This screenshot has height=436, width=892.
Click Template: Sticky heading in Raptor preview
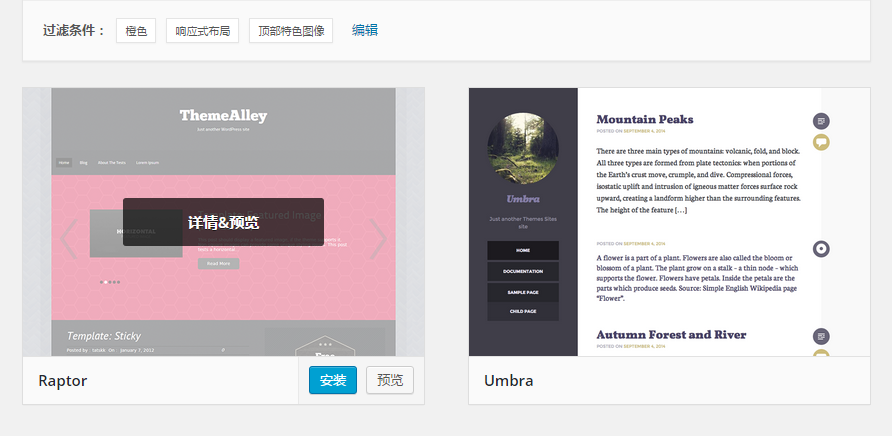pyautogui.click(x=104, y=336)
